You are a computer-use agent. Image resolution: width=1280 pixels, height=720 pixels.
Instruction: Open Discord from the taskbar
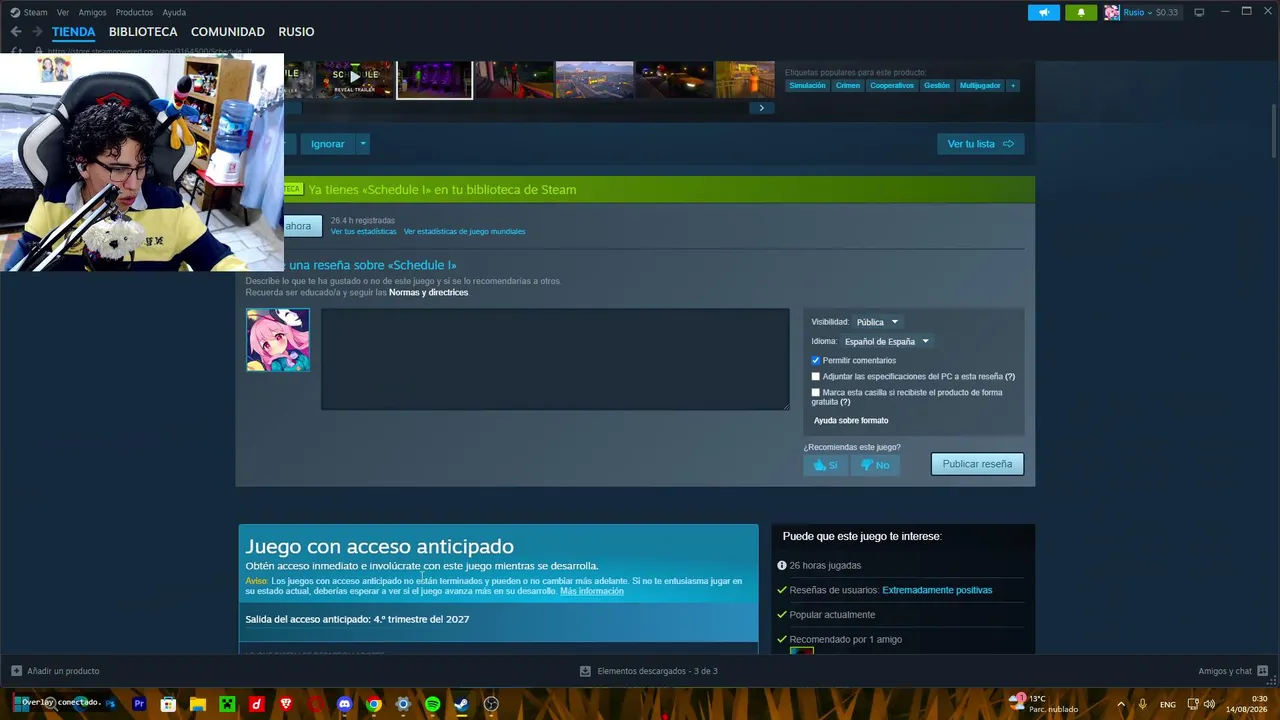coord(345,704)
